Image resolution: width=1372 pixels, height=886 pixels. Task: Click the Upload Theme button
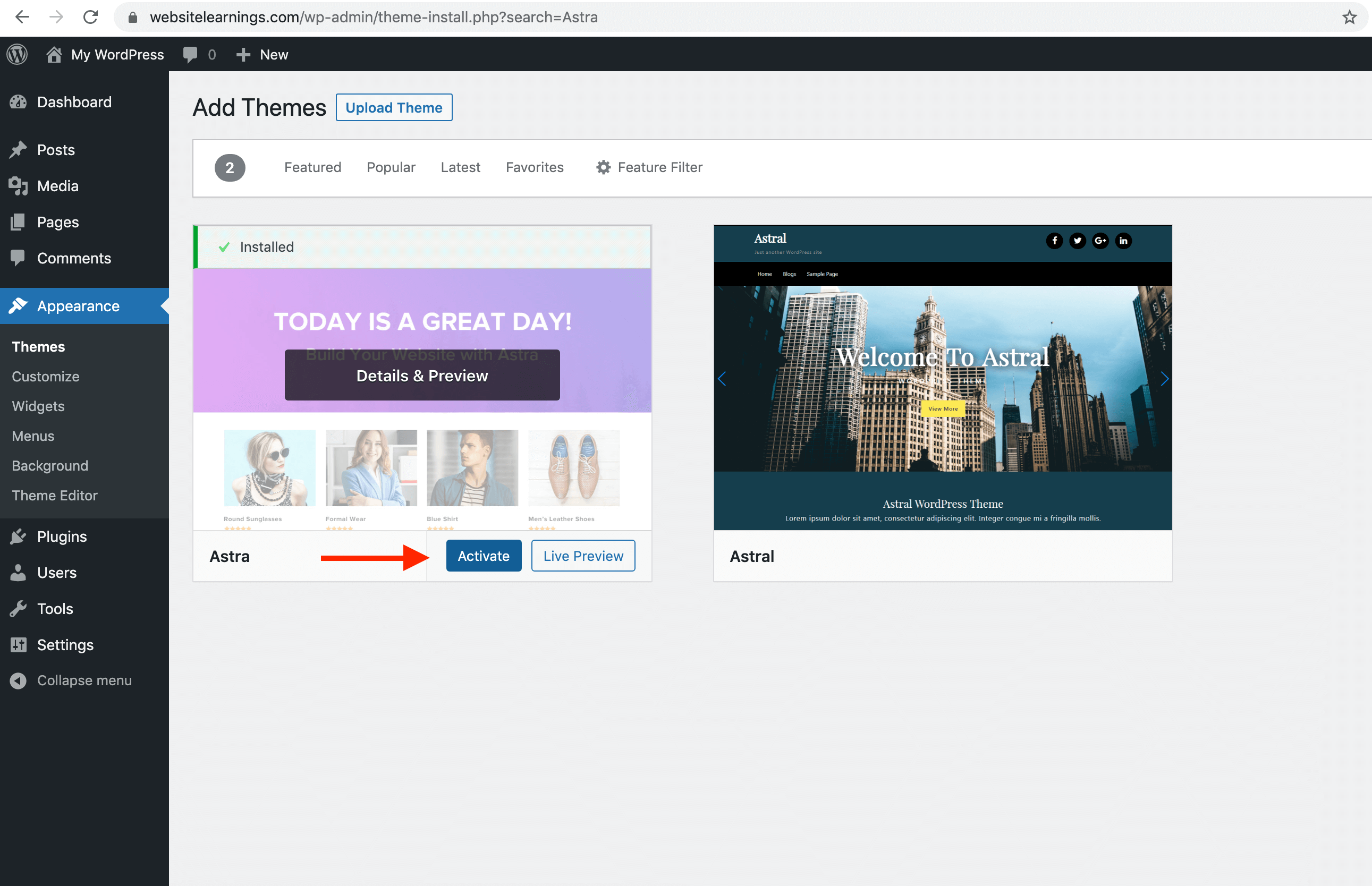[x=394, y=108]
